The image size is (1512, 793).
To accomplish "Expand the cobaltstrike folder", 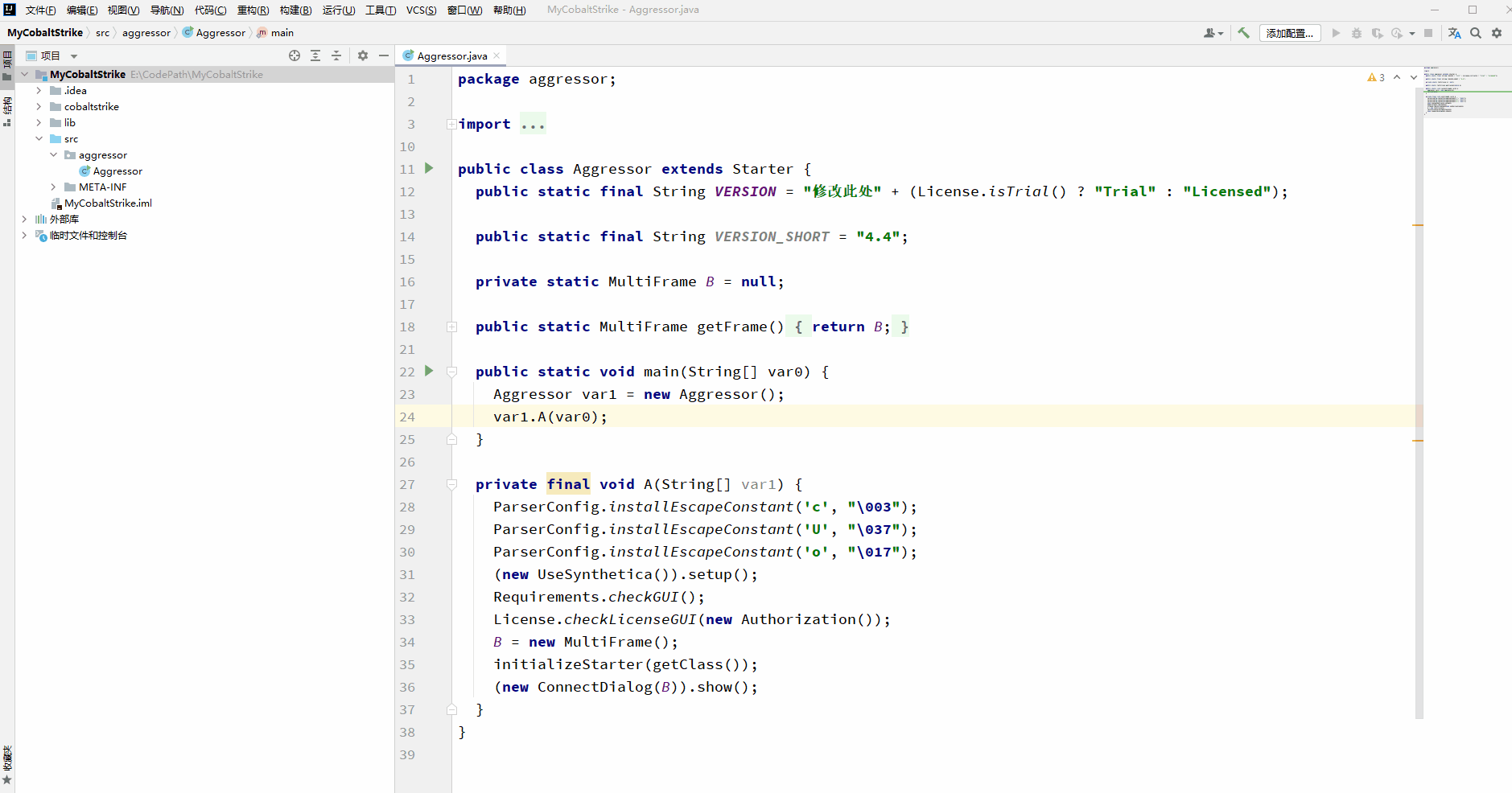I will coord(39,106).
